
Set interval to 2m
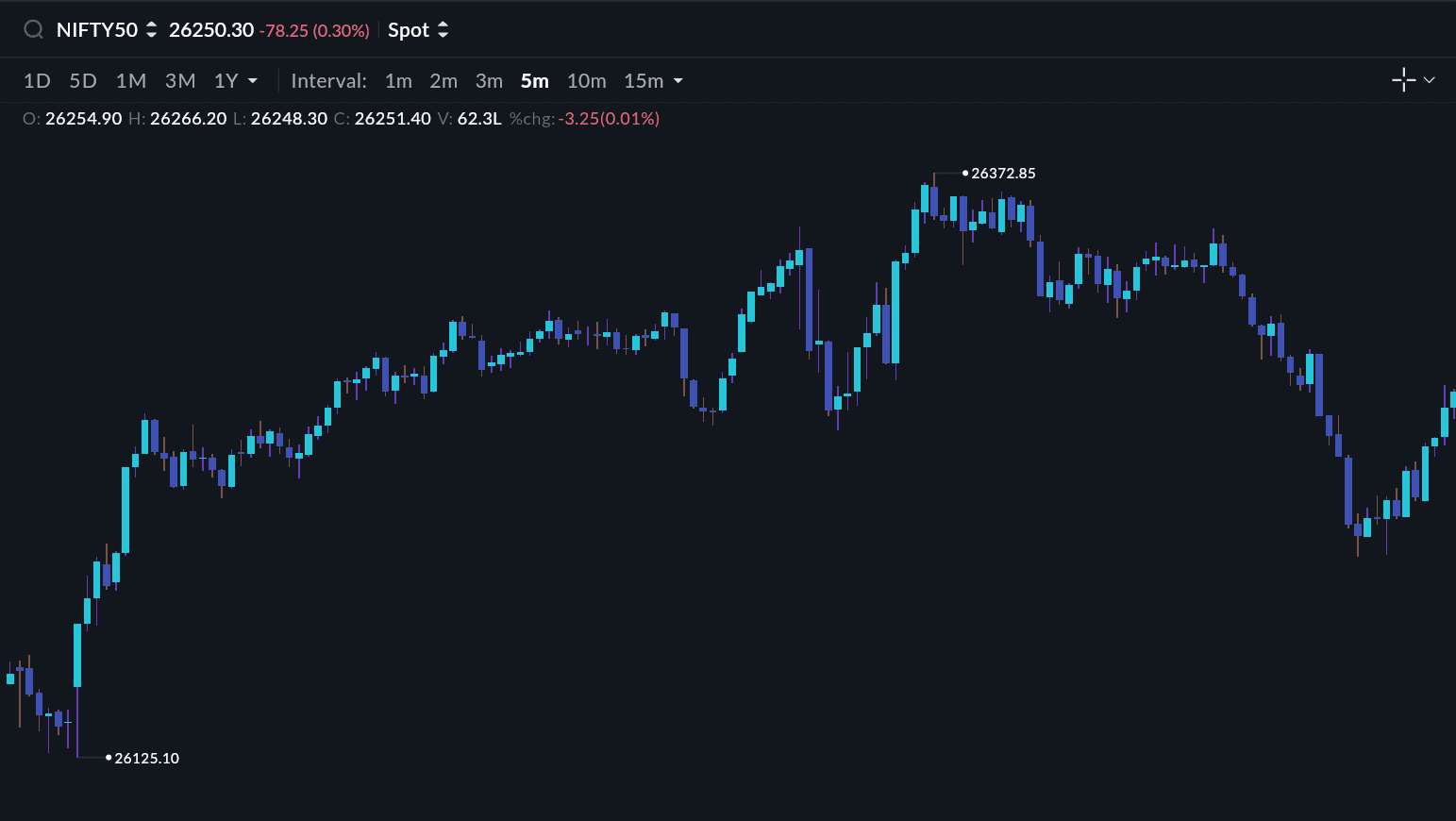[443, 81]
